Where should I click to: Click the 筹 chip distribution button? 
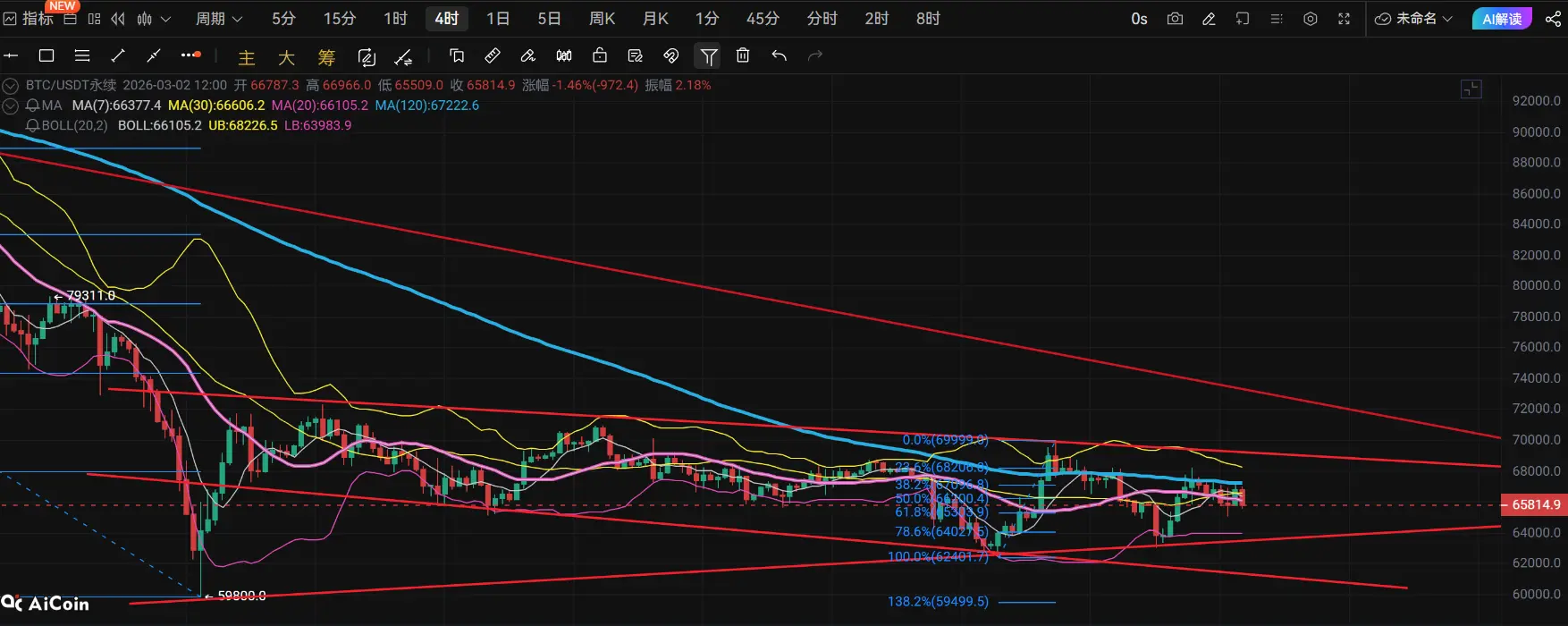[326, 57]
